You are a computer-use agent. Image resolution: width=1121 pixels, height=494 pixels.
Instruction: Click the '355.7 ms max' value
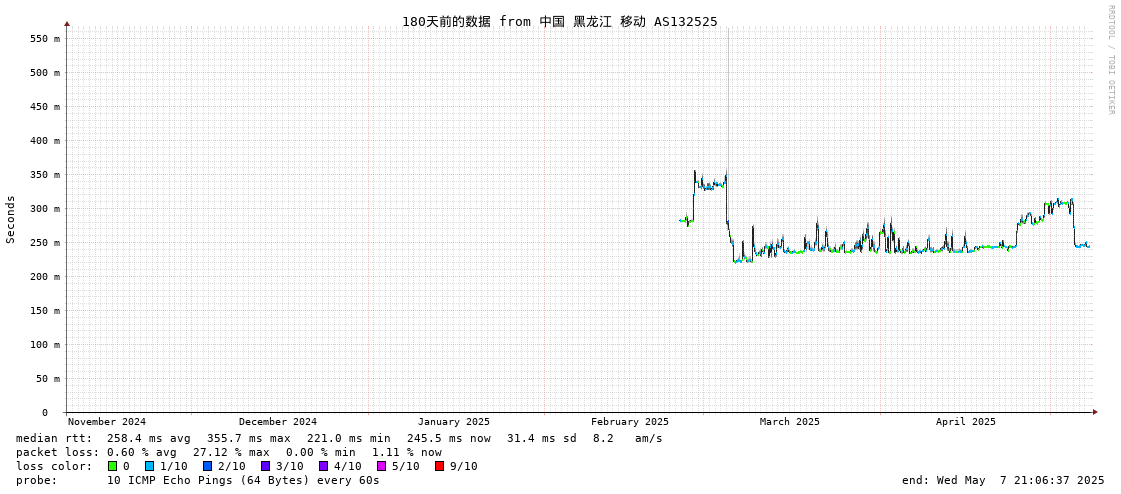249,438
